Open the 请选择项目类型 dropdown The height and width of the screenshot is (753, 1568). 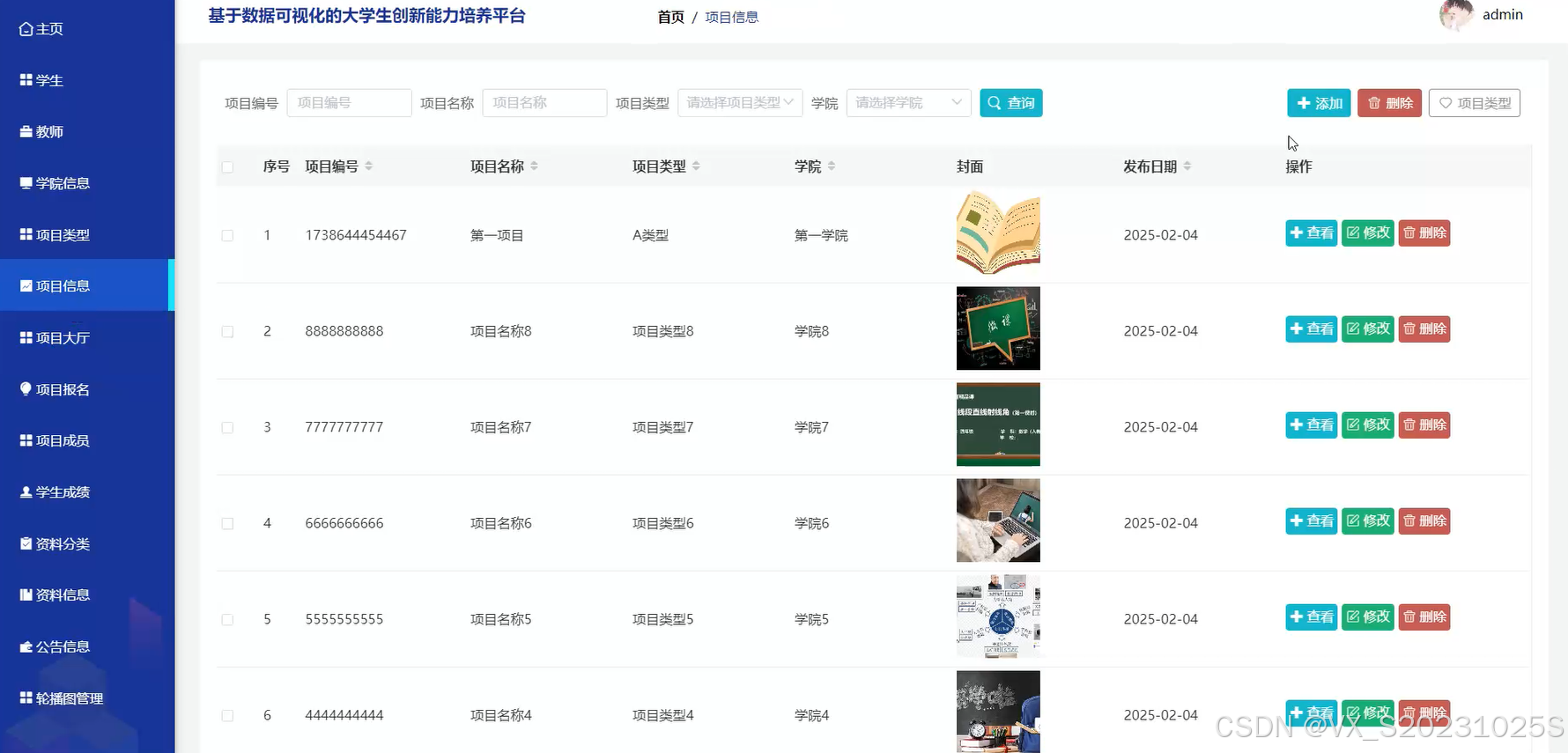click(740, 103)
